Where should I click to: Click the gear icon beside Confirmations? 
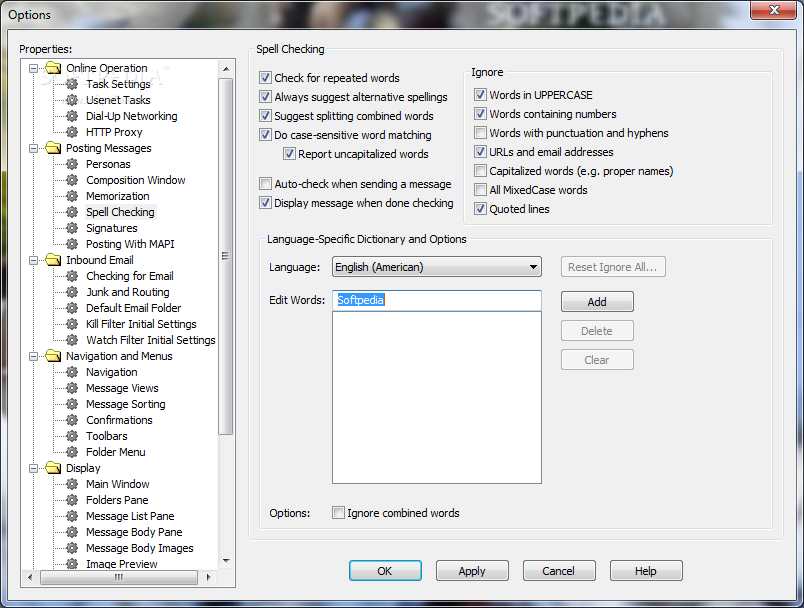pos(72,420)
